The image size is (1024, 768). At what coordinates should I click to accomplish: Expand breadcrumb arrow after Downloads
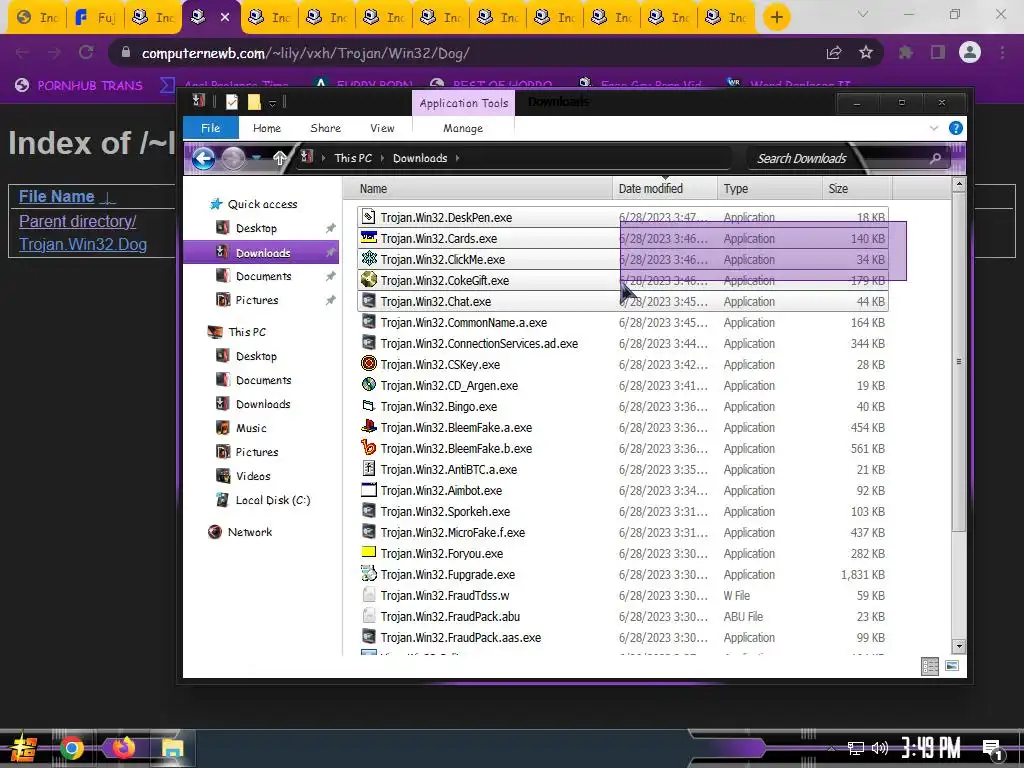click(x=458, y=158)
